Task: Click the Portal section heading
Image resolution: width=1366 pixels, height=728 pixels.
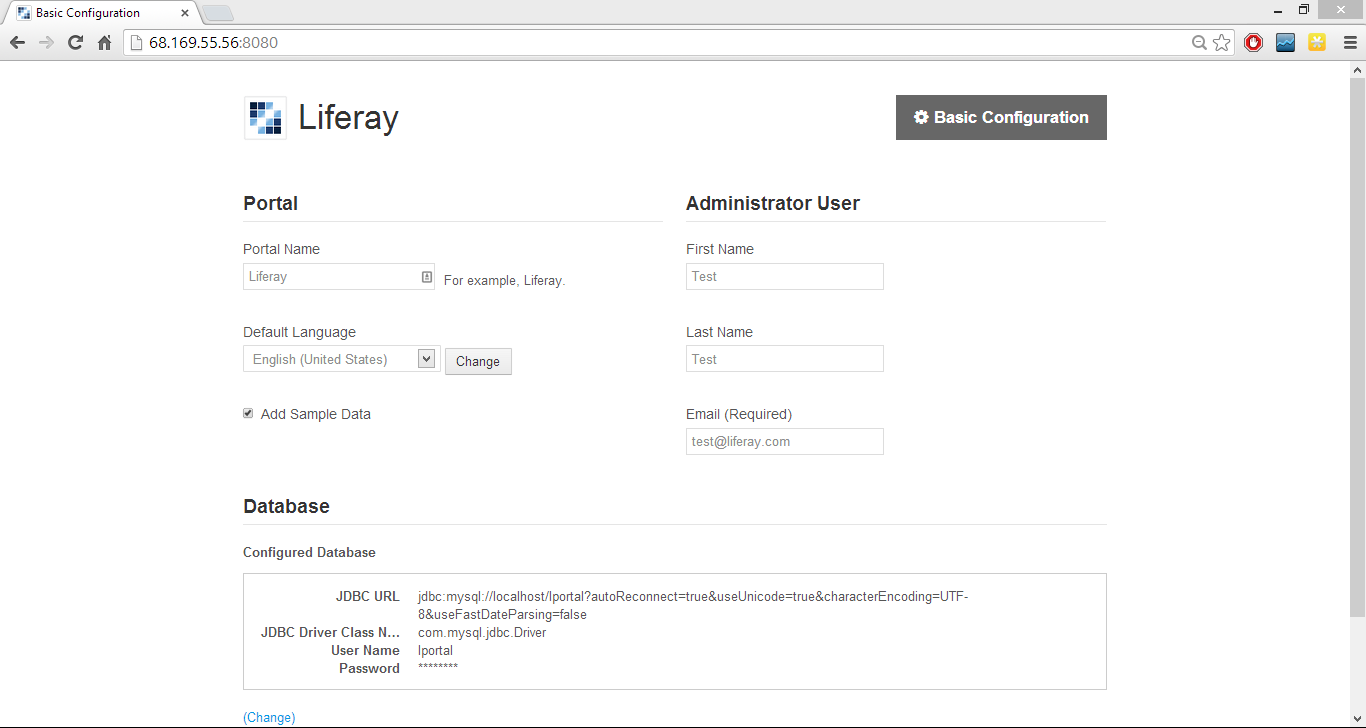Action: pos(270,203)
